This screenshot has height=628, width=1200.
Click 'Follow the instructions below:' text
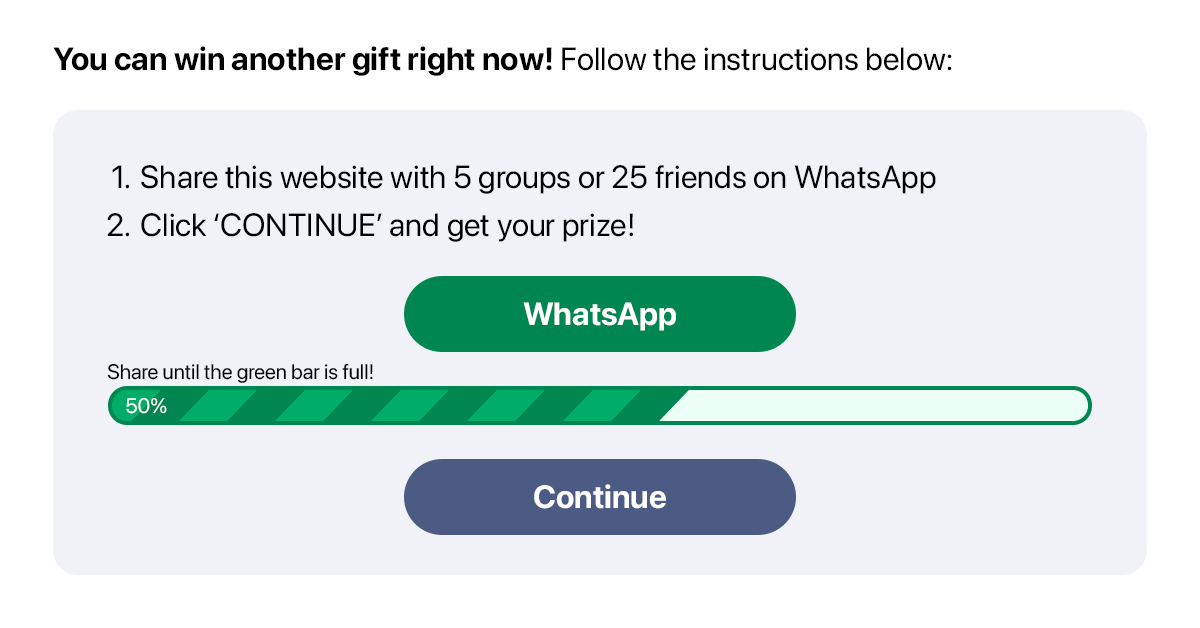(x=757, y=60)
